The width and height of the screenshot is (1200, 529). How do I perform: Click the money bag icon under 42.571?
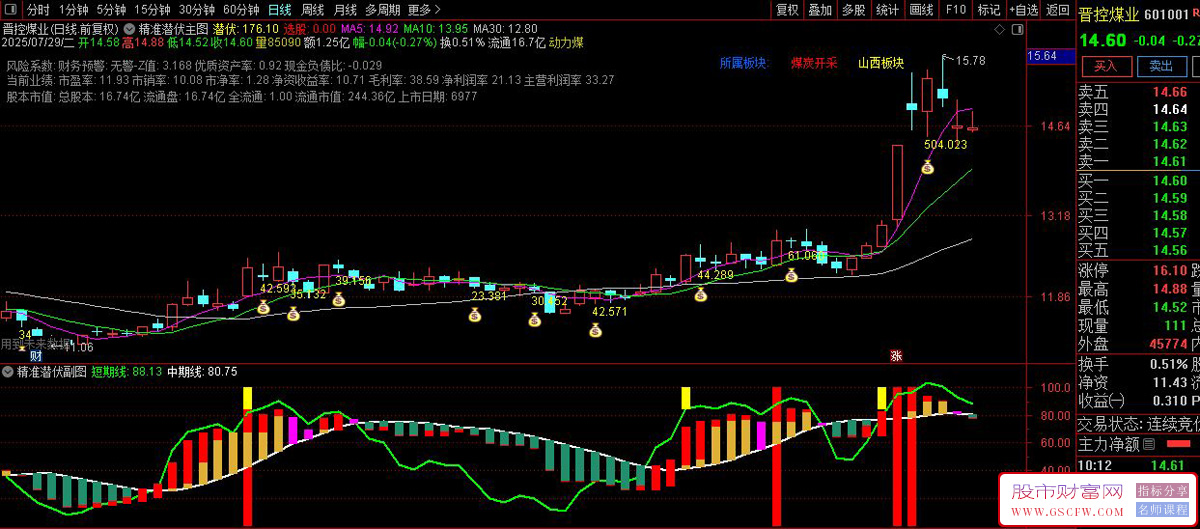[x=597, y=331]
